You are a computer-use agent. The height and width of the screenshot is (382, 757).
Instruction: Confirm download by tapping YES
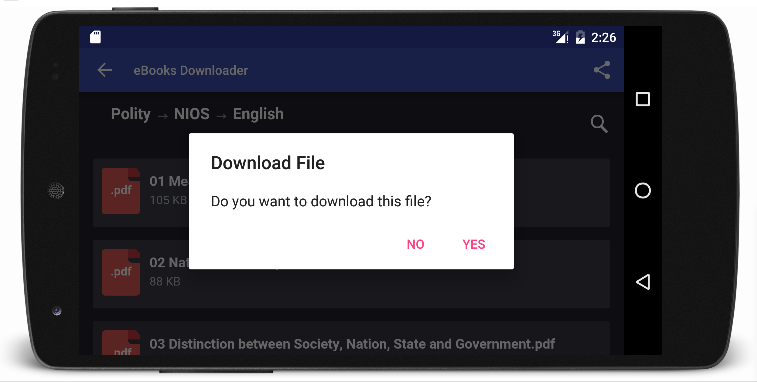[474, 244]
